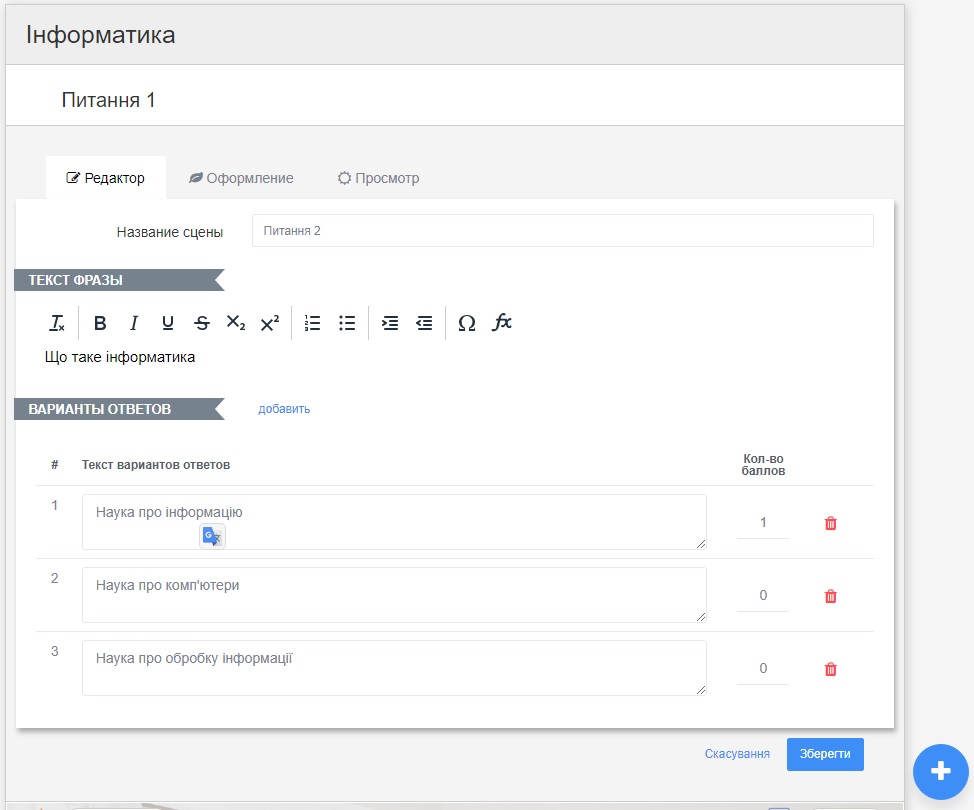Insert a numbered list
974x810 pixels.
pyautogui.click(x=311, y=322)
